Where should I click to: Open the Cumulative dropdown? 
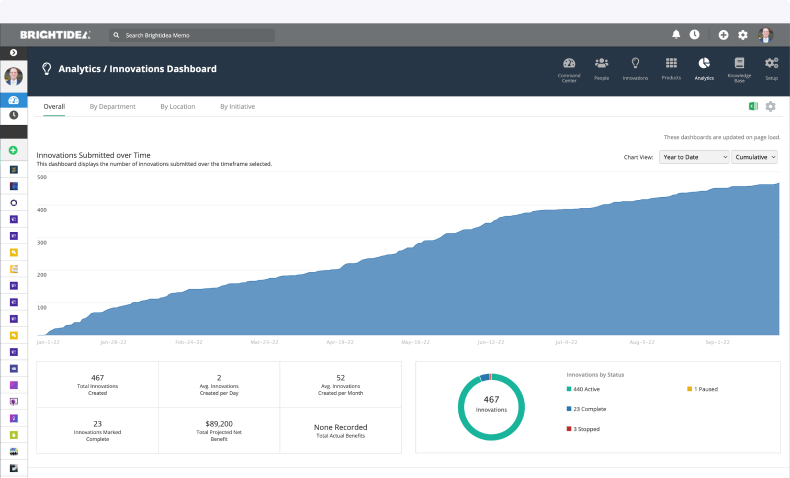pos(755,157)
